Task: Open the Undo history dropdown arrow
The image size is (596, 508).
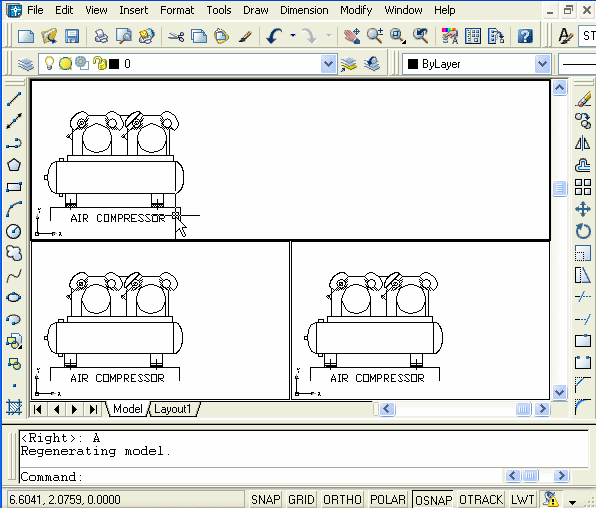Action: pyautogui.click(x=293, y=36)
